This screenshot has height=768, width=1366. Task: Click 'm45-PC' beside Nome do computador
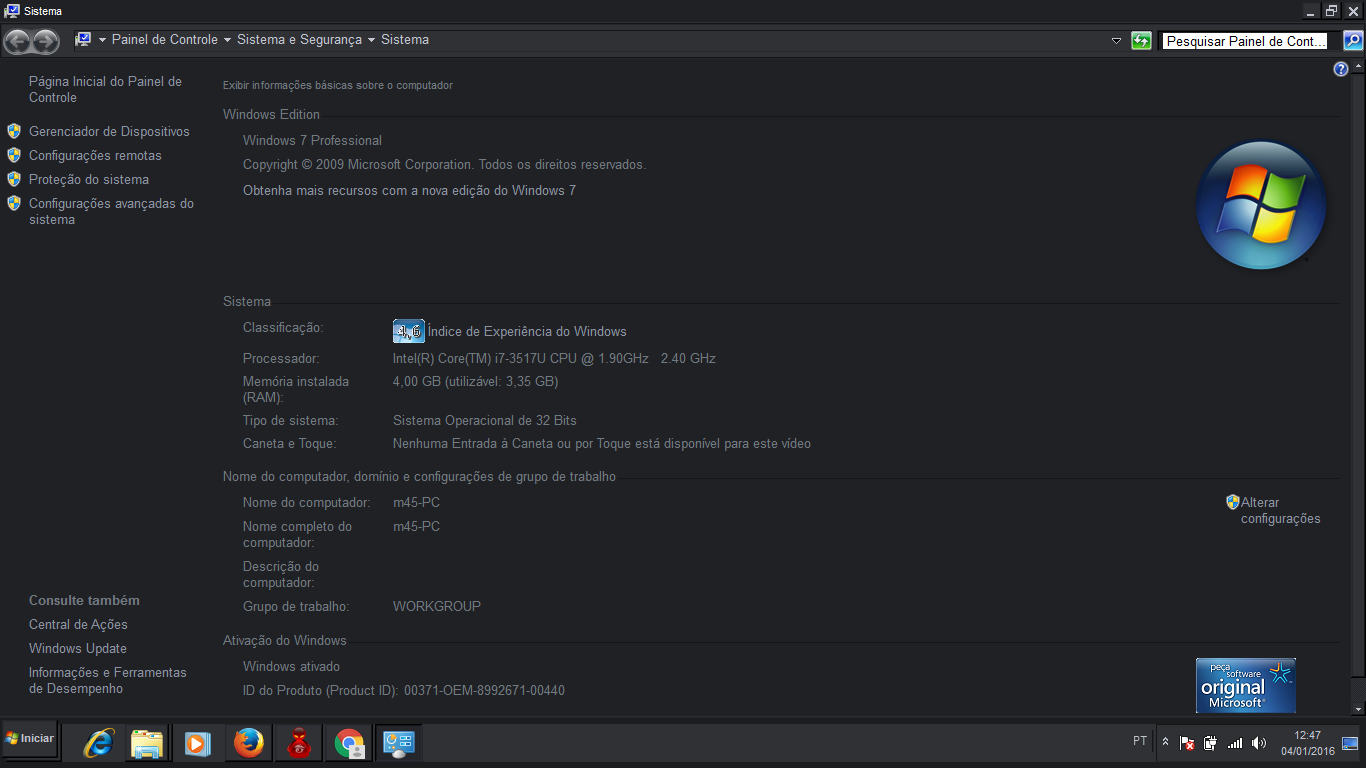416,502
